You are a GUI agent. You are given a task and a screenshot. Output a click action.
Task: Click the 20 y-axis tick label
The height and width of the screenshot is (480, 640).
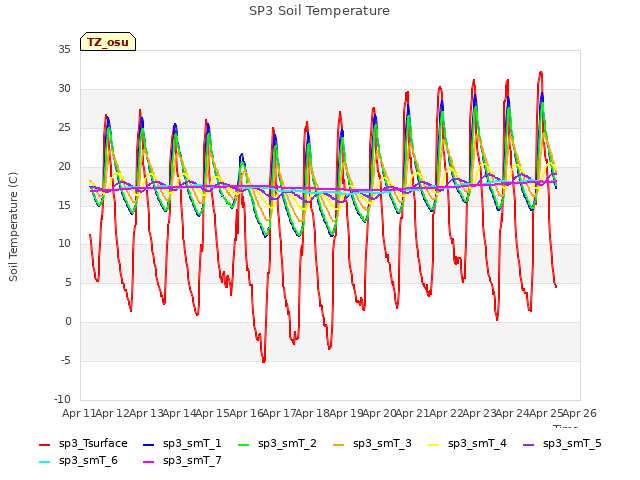click(x=64, y=167)
